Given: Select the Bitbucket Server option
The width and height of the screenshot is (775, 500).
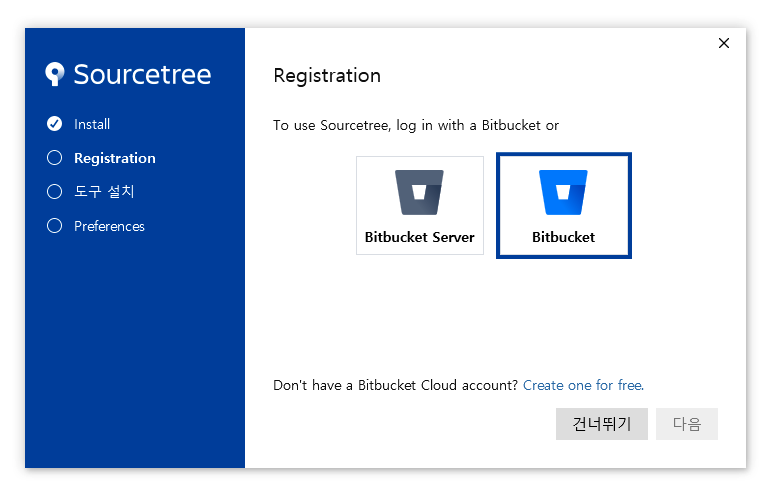Looking at the screenshot, I should 420,206.
